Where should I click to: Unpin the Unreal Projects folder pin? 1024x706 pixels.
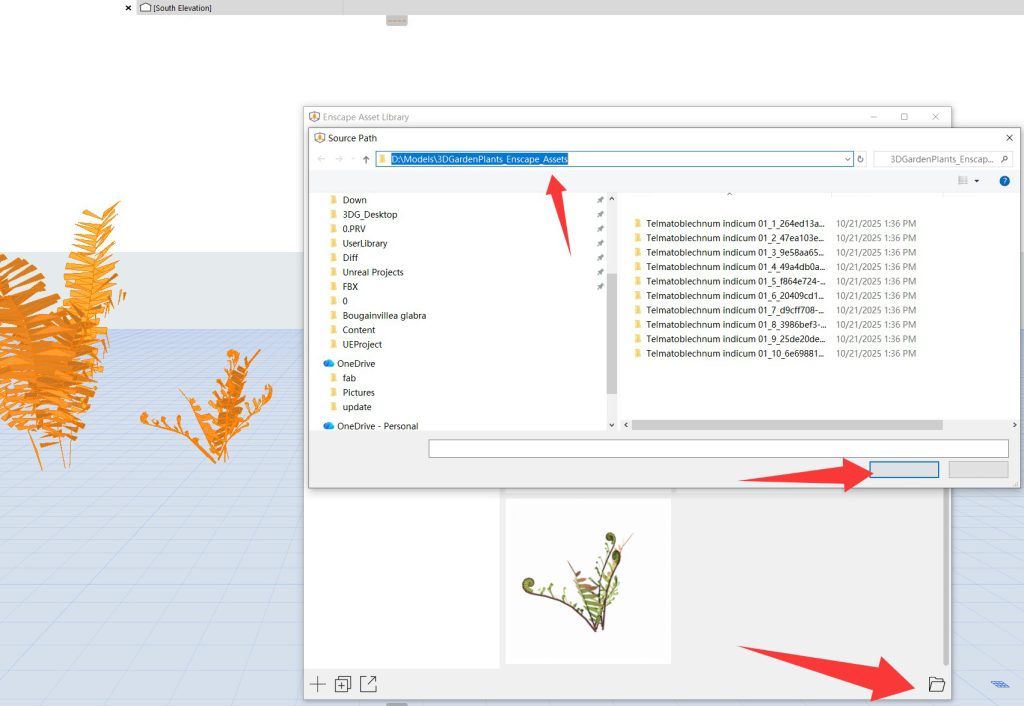tap(599, 272)
